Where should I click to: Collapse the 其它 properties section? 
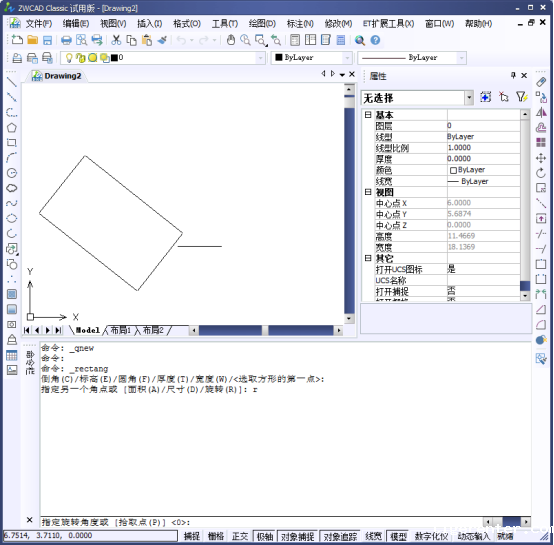click(x=368, y=258)
